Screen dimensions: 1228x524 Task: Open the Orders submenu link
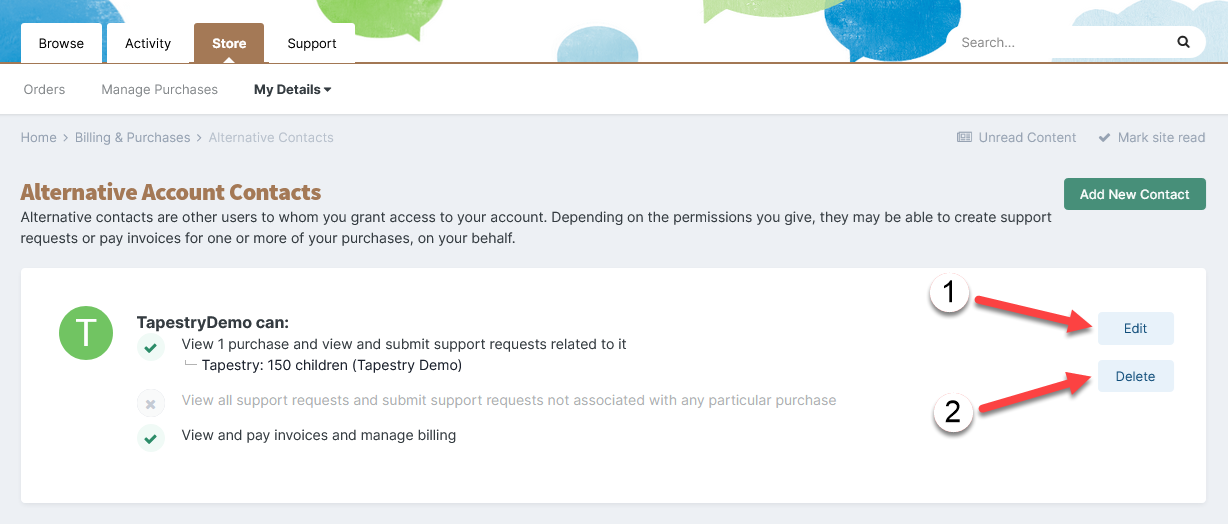tap(44, 89)
